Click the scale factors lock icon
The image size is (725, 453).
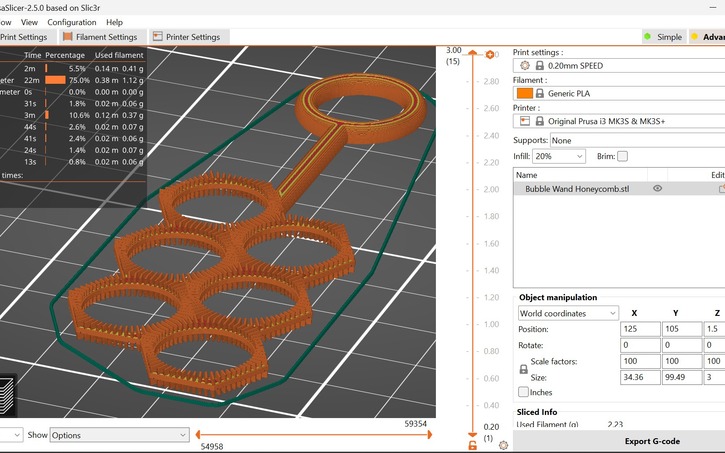point(523,369)
